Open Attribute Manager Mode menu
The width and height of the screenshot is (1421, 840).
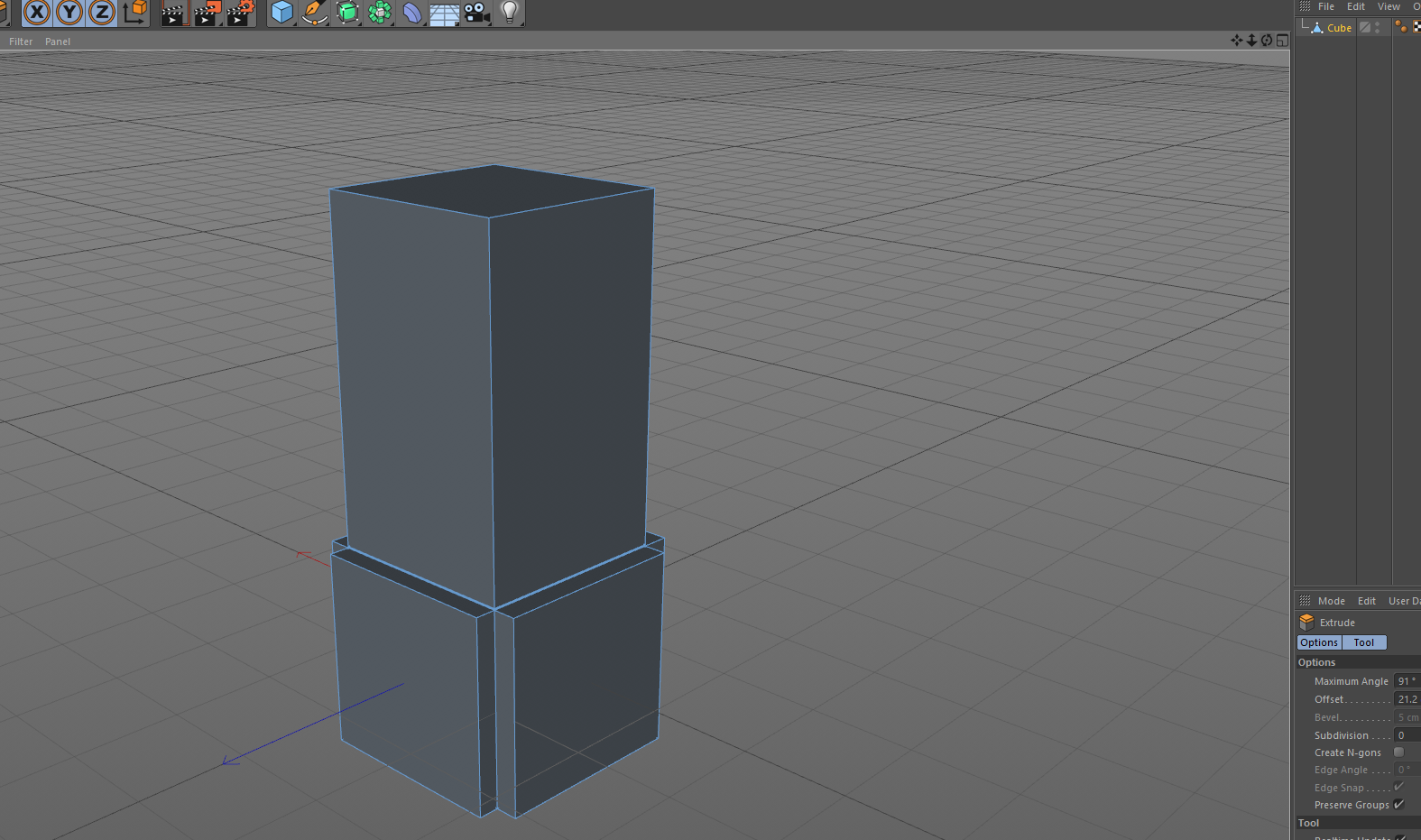click(1331, 601)
